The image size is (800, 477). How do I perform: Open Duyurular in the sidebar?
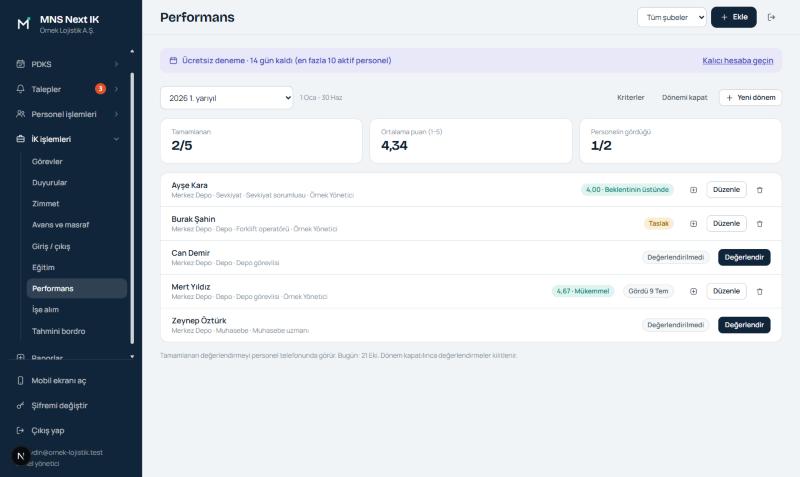77,183
